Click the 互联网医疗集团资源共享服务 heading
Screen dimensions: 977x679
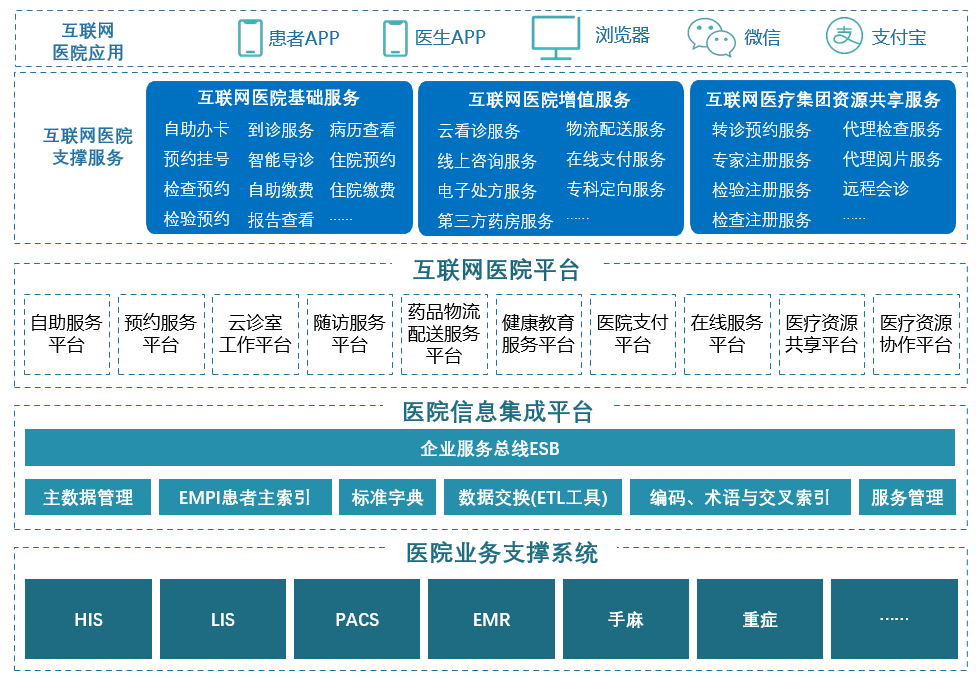tap(822, 100)
